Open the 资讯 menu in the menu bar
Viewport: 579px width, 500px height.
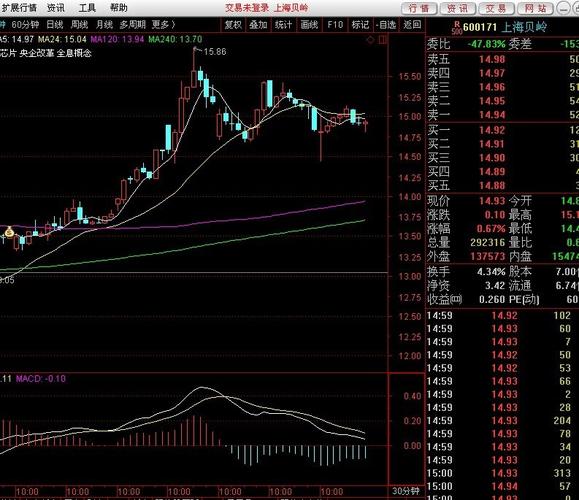coord(56,8)
